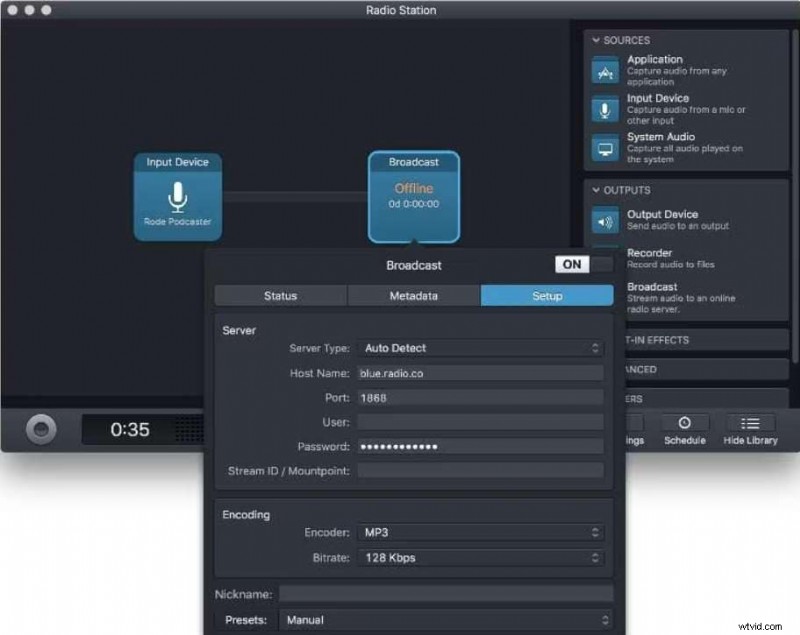Select the Input Device source icon
The width and height of the screenshot is (800, 635).
604,107
